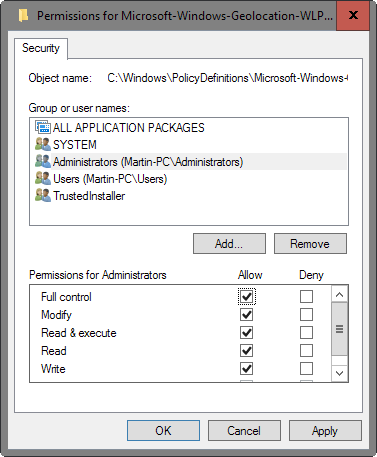This screenshot has width=377, height=457.
Task: Click the permissions scrollbar thumb
Action: (340, 329)
